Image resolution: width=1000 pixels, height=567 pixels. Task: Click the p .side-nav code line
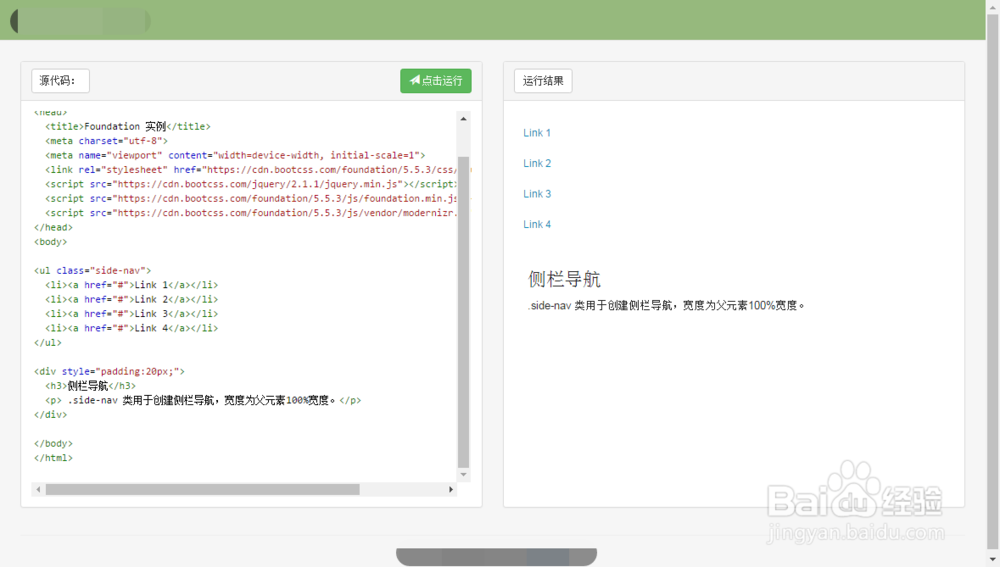(203, 401)
